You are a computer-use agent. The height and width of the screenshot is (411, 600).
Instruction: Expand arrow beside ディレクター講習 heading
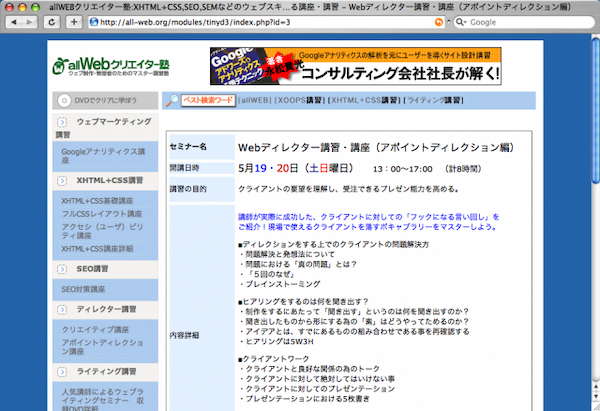coord(62,310)
